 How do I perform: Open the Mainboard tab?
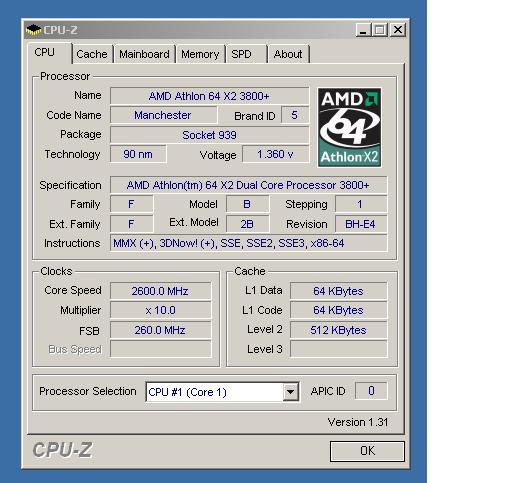[x=144, y=54]
